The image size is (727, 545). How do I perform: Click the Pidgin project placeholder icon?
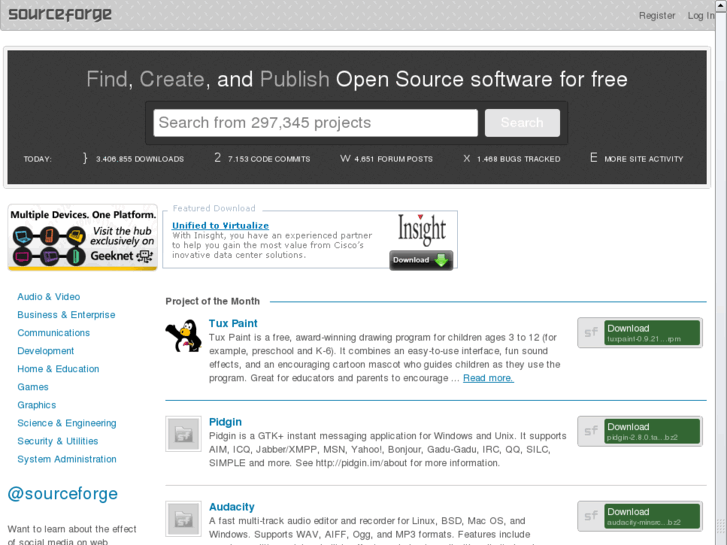(x=183, y=433)
